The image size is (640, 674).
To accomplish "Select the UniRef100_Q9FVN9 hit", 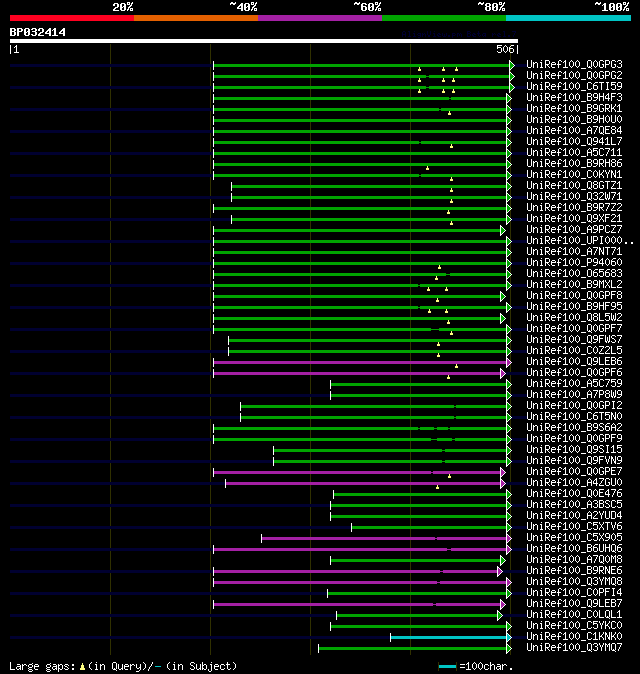I will 574,461.
